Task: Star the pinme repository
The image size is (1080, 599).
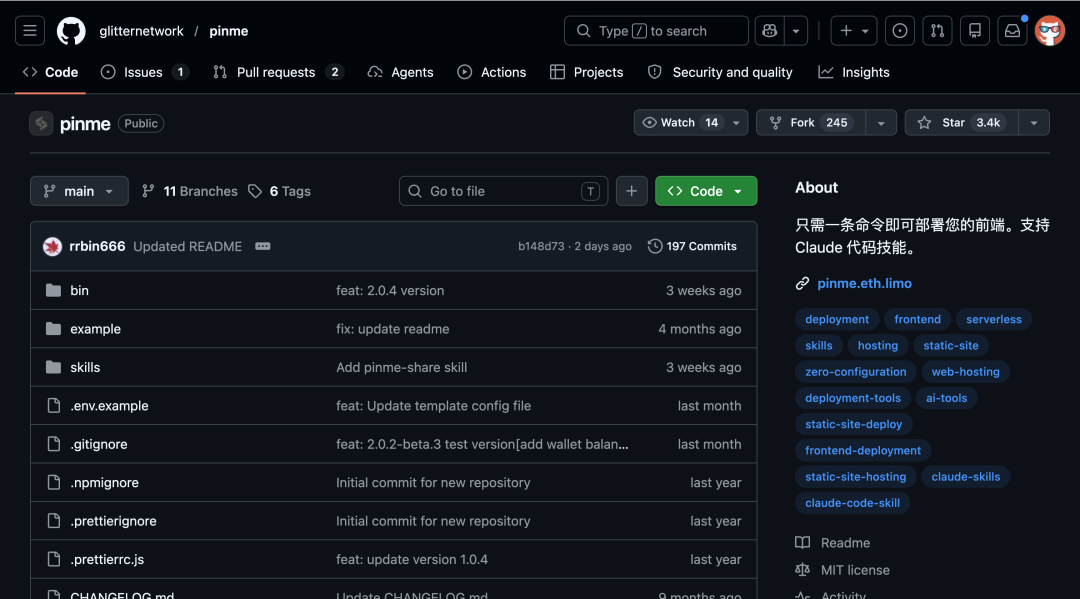Action: pyautogui.click(x=962, y=123)
